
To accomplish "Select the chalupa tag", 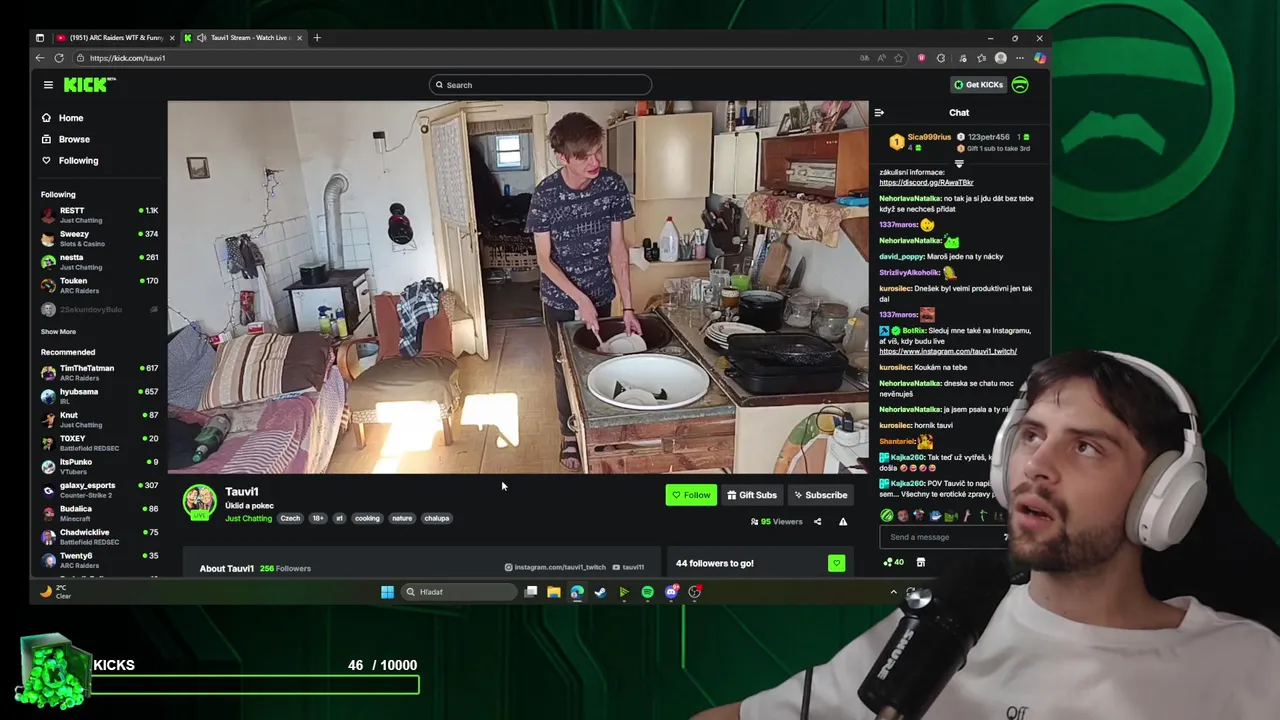I will 437,518.
